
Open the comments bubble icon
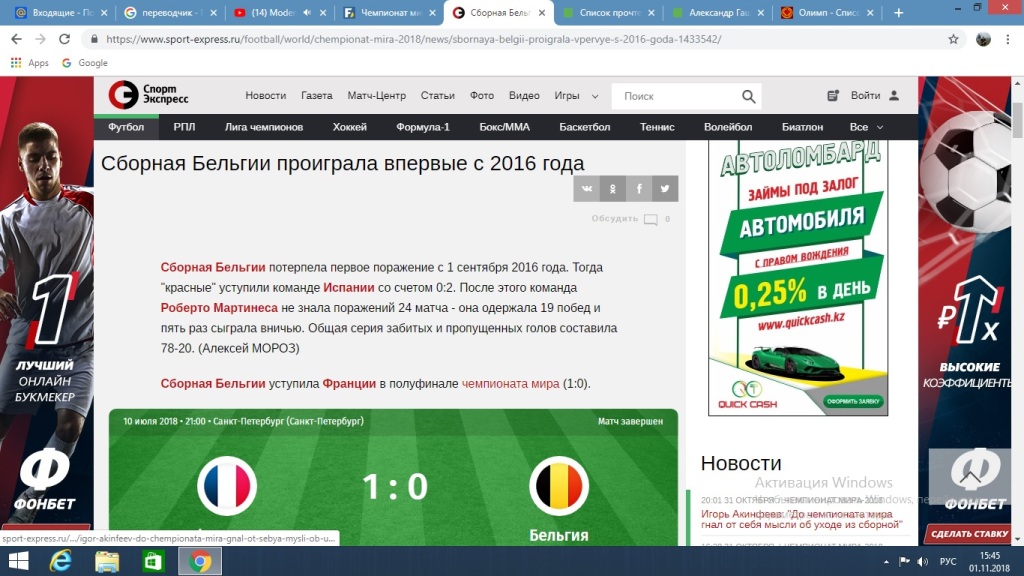pyautogui.click(x=650, y=219)
